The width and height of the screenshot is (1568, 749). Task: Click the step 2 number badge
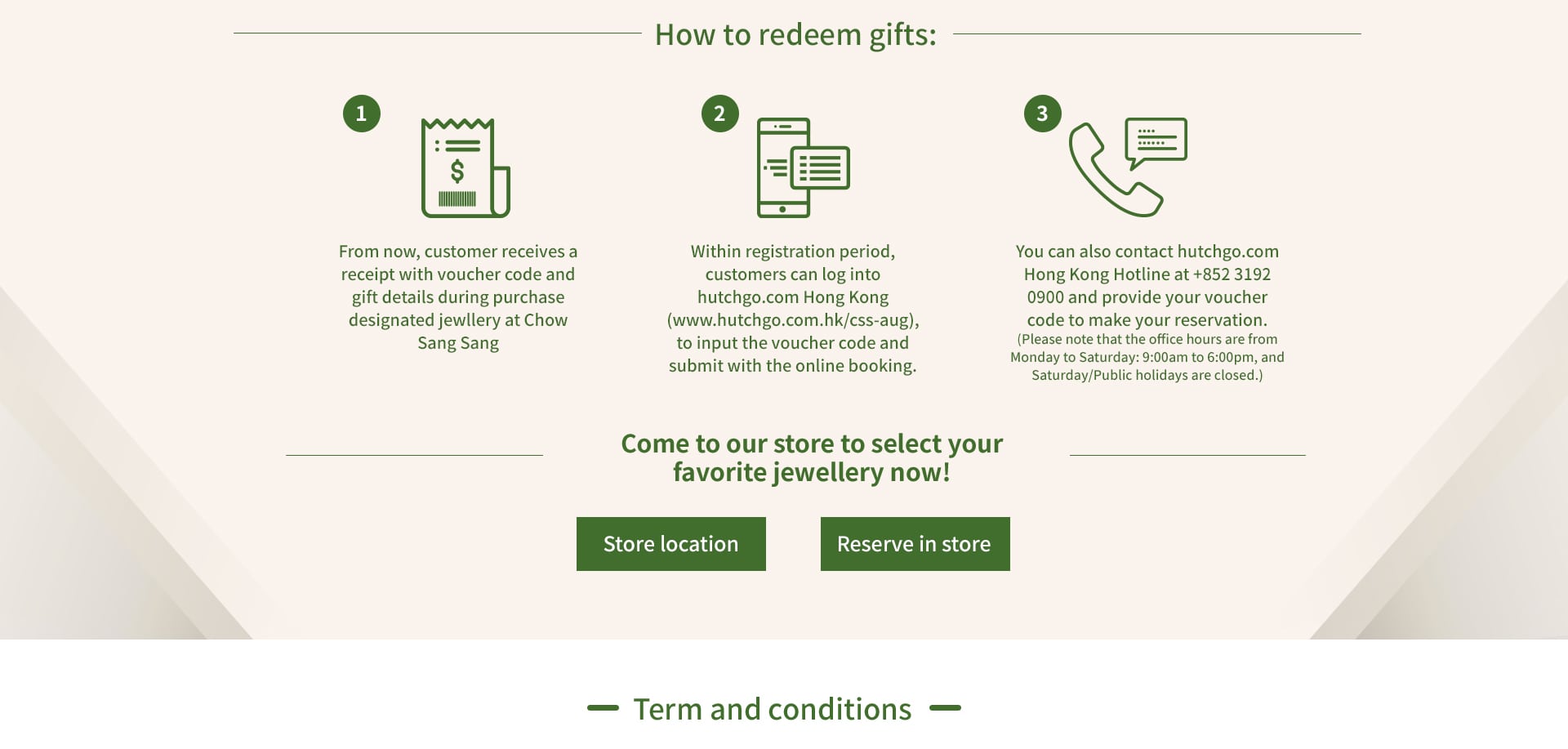pos(719,114)
